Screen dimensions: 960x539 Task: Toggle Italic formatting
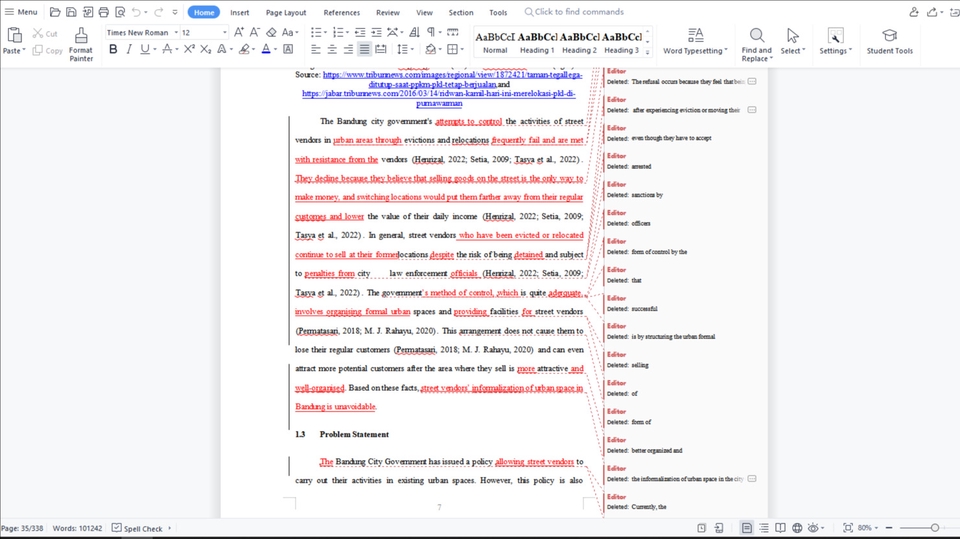click(x=129, y=49)
